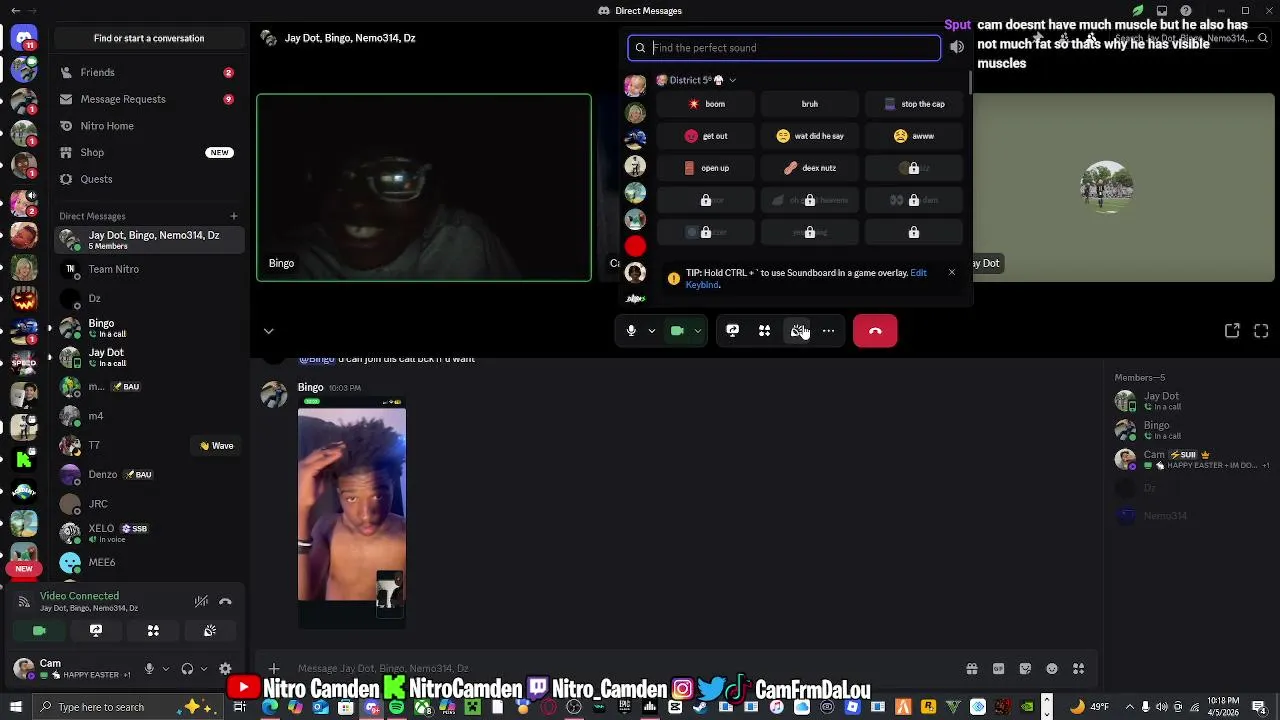Deafen with headphones icon in user panel

point(187,669)
